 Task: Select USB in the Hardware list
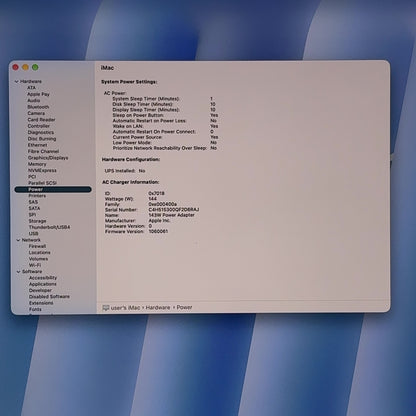click(33, 234)
